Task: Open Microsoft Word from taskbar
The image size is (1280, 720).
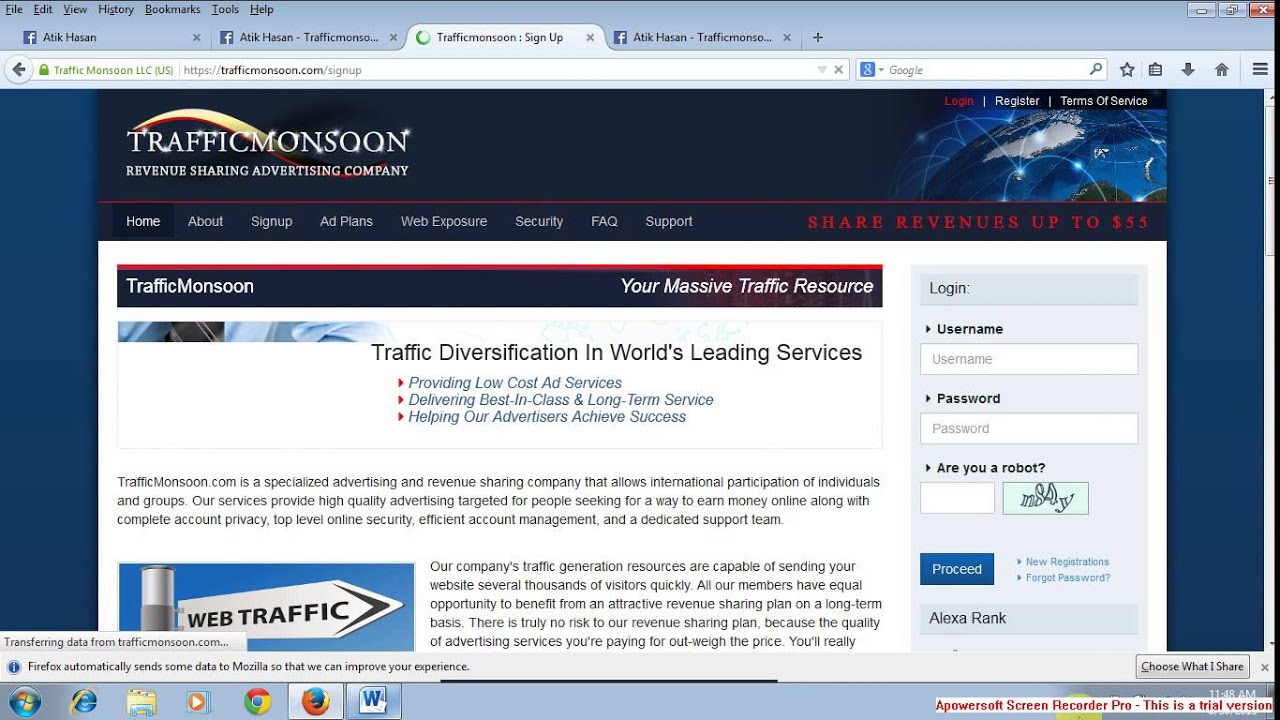Action: pos(373,702)
